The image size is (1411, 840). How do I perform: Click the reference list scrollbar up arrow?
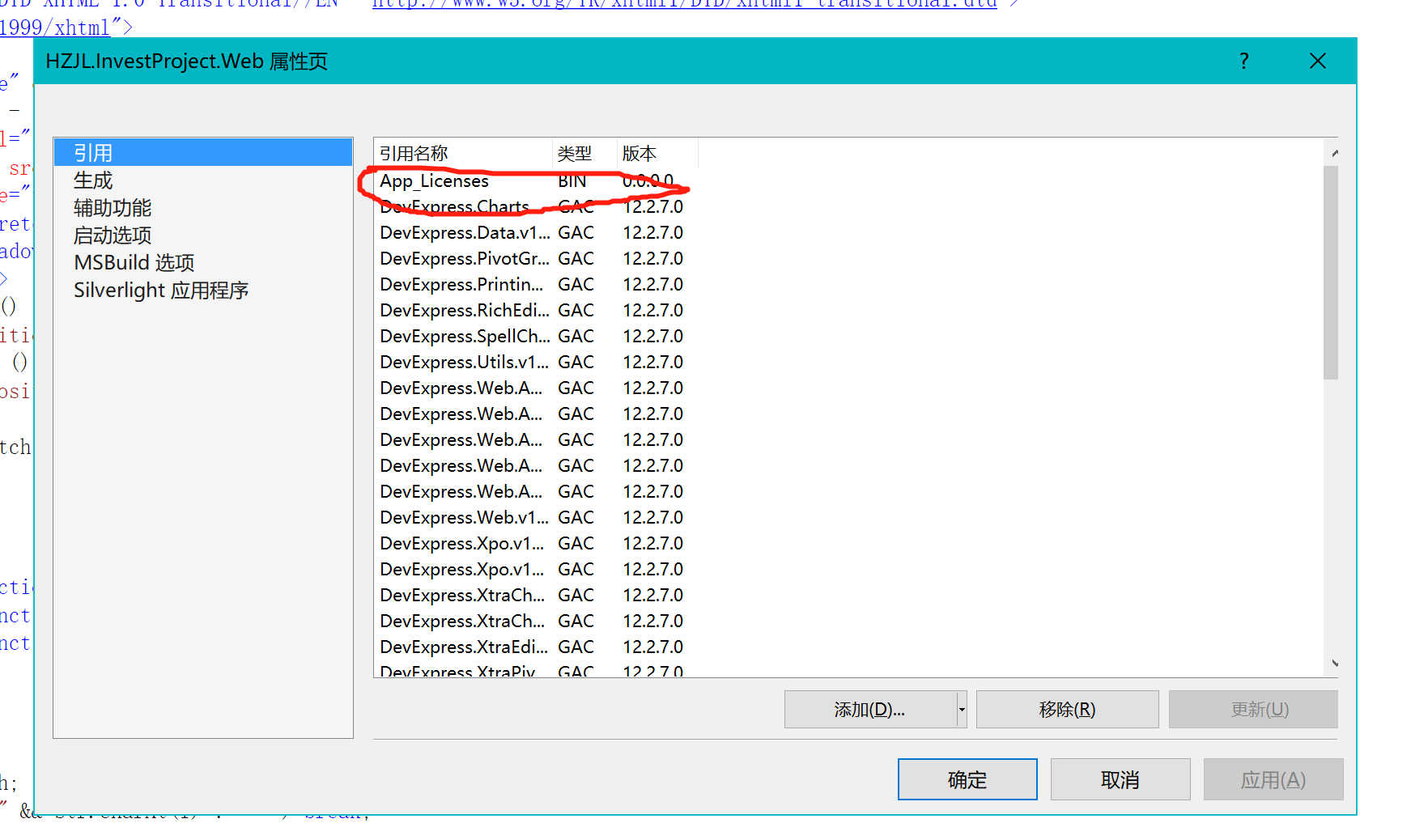click(x=1333, y=152)
